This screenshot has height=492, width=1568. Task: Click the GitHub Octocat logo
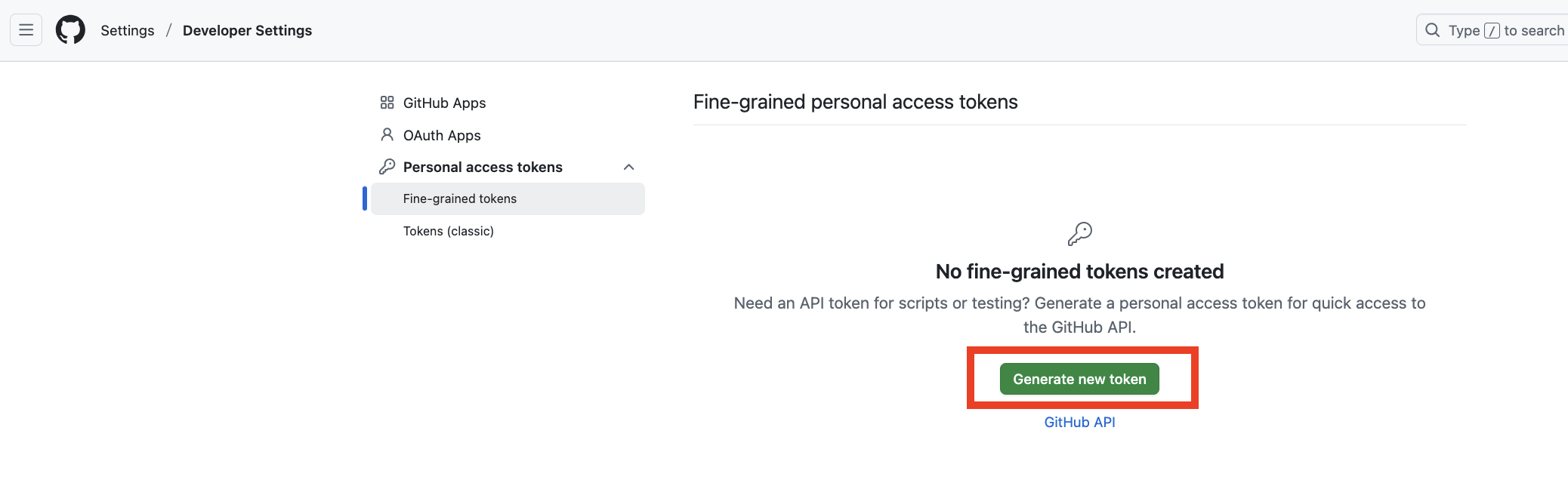(70, 30)
